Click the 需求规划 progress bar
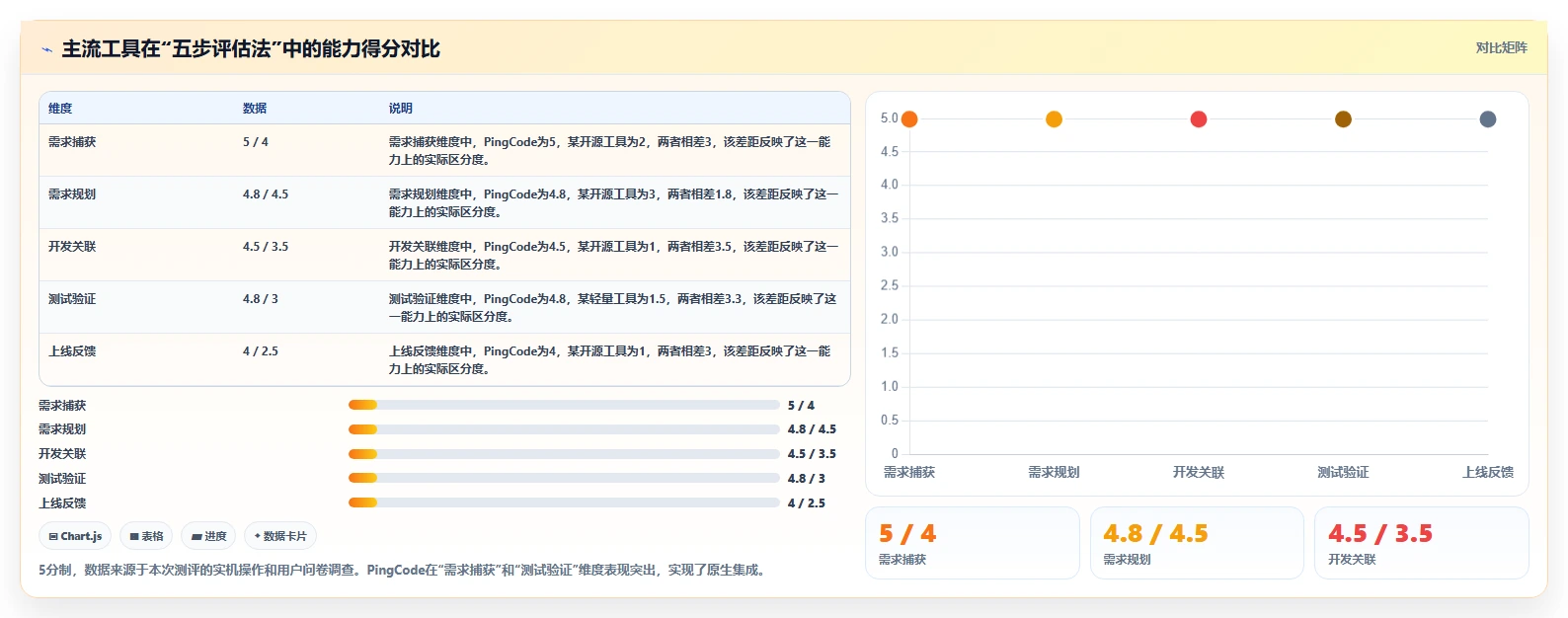 (564, 429)
